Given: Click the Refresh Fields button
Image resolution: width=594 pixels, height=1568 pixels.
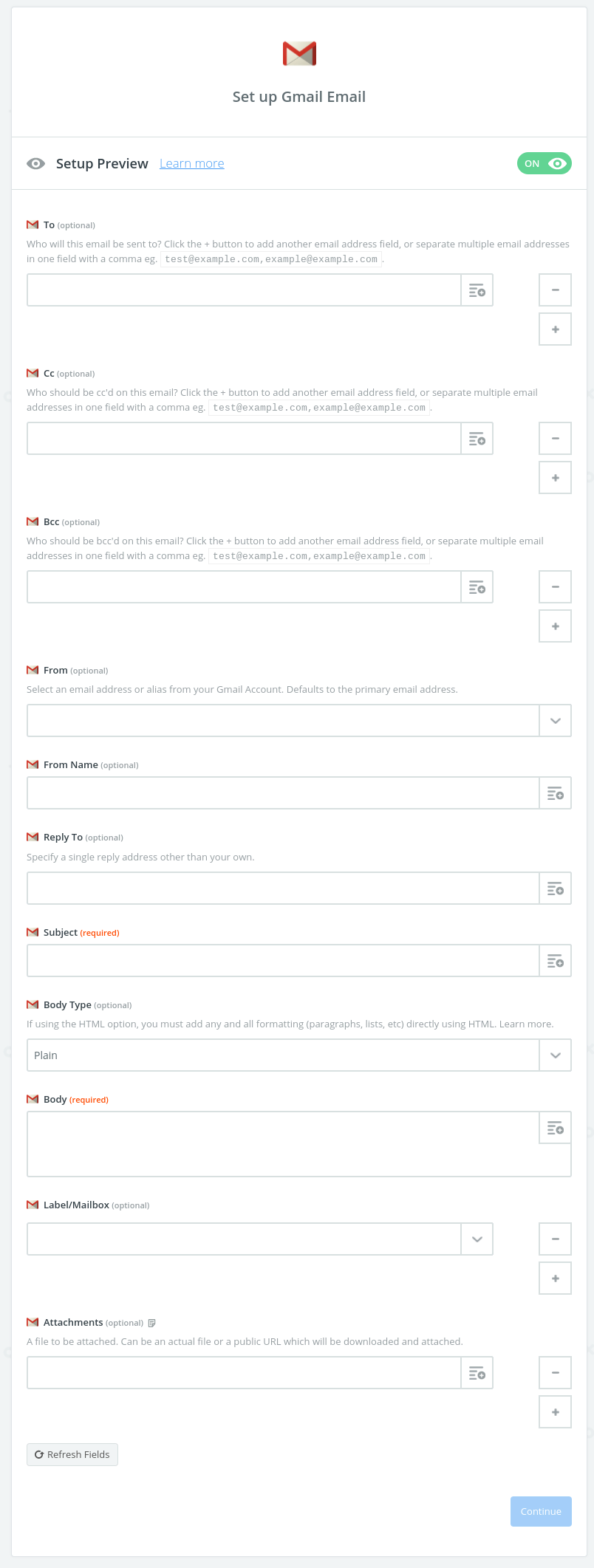Looking at the screenshot, I should [x=72, y=1454].
